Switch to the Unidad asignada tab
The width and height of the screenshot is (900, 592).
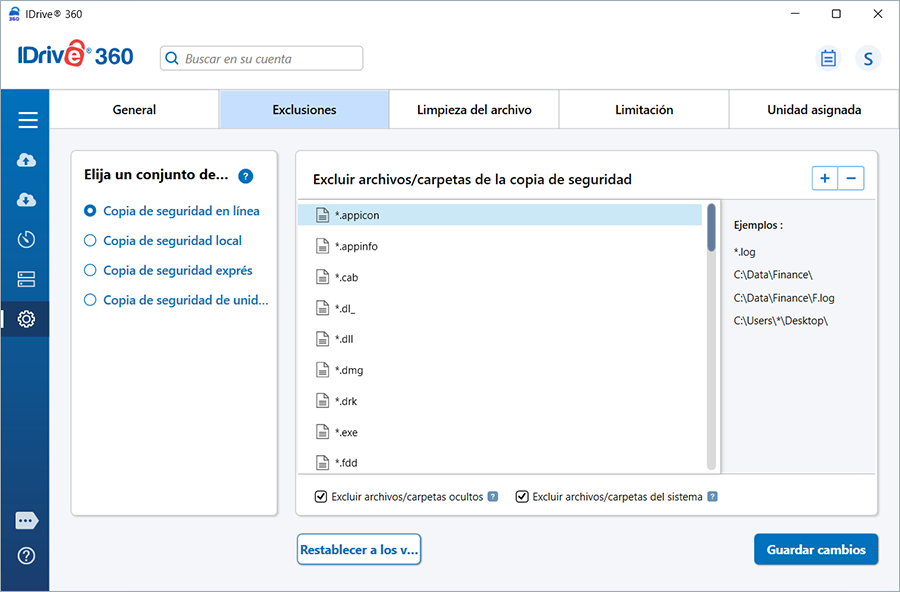813,110
